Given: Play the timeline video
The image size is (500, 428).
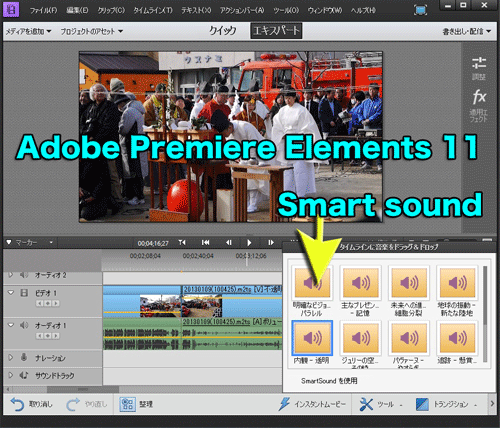Looking at the screenshot, I should (x=249, y=243).
